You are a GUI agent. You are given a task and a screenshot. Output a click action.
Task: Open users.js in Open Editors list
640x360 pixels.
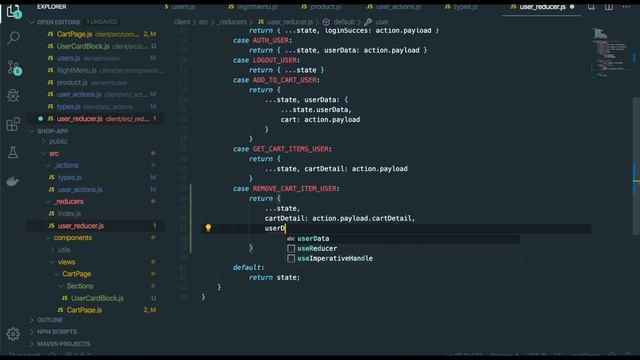[x=96, y=58]
